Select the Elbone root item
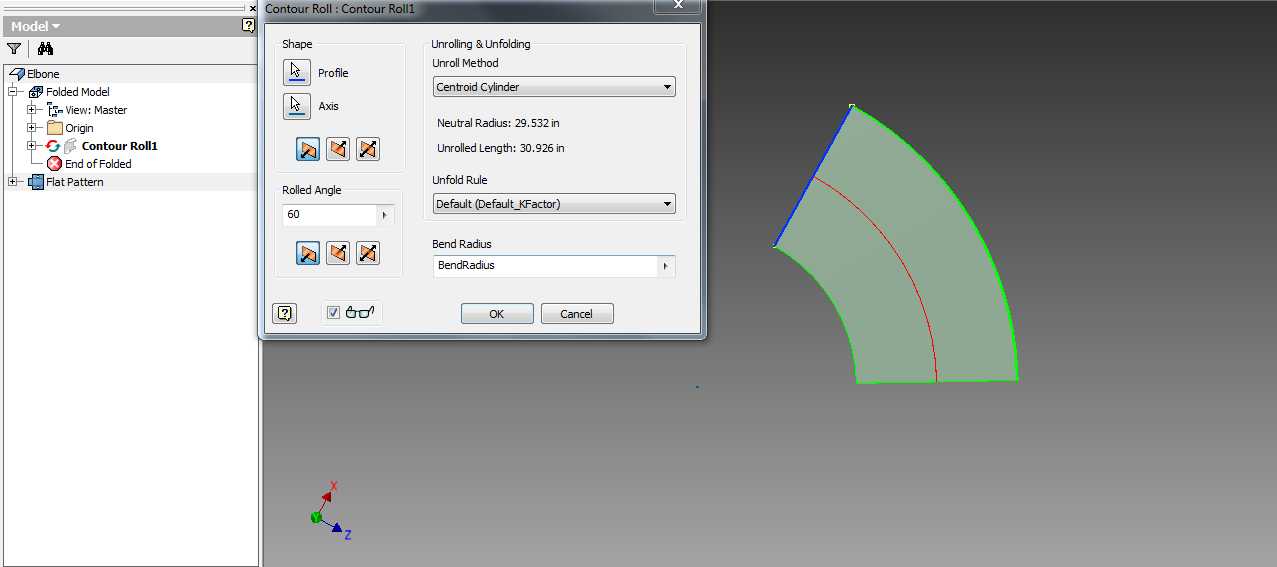Screen dimensions: 1277x567 [x=43, y=74]
